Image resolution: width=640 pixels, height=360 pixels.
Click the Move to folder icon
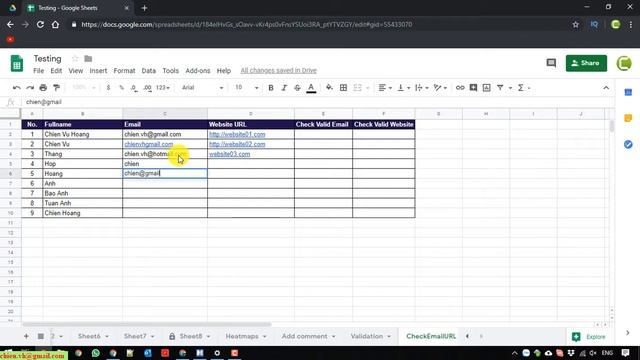(x=88, y=59)
